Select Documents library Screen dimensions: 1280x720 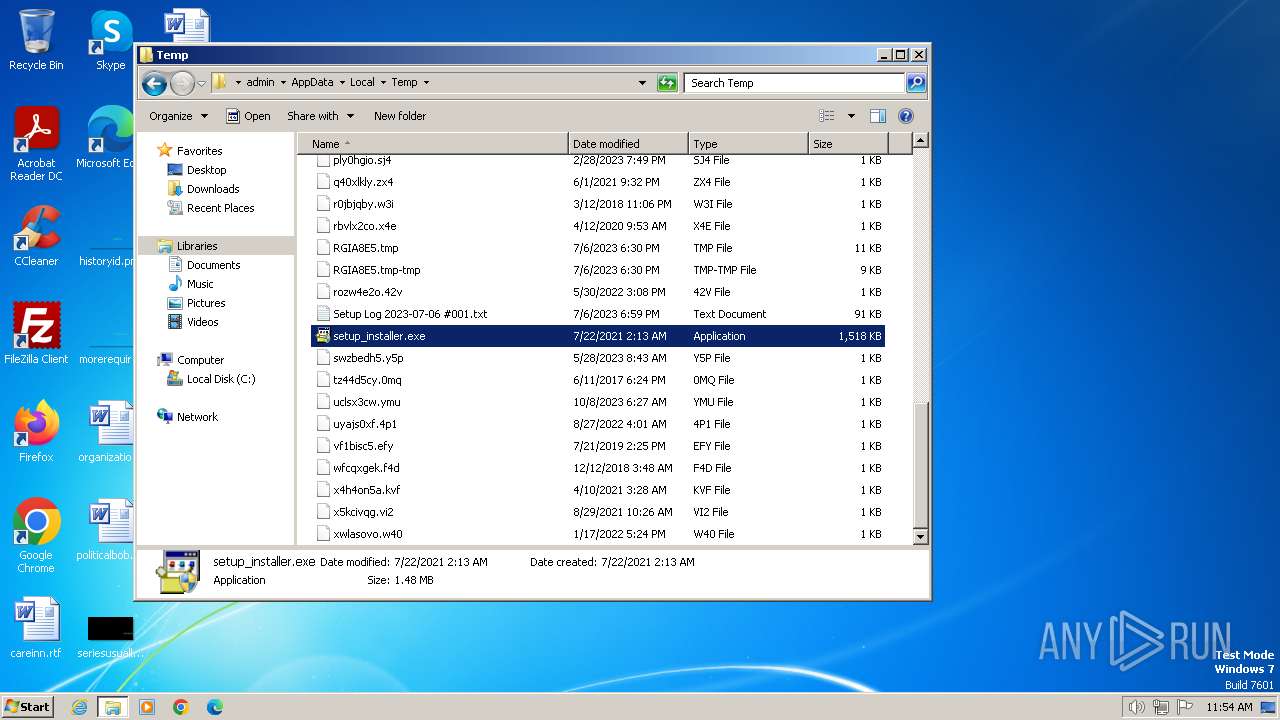213,265
